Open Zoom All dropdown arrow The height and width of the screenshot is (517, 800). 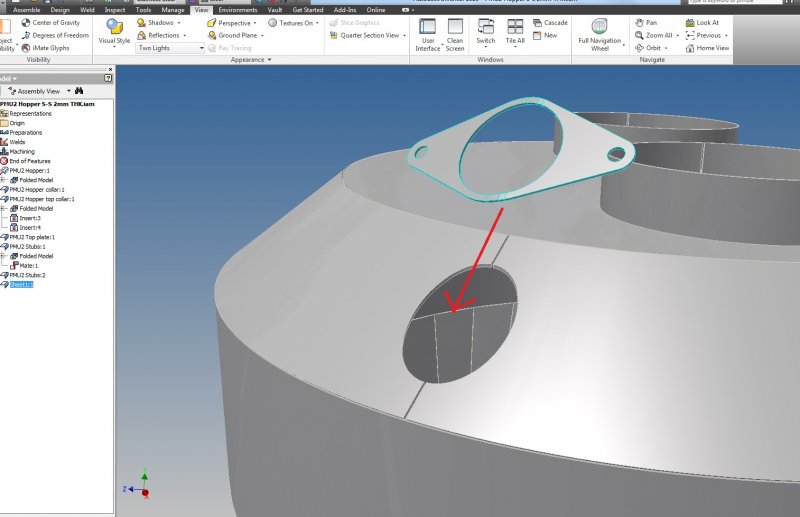tap(678, 36)
